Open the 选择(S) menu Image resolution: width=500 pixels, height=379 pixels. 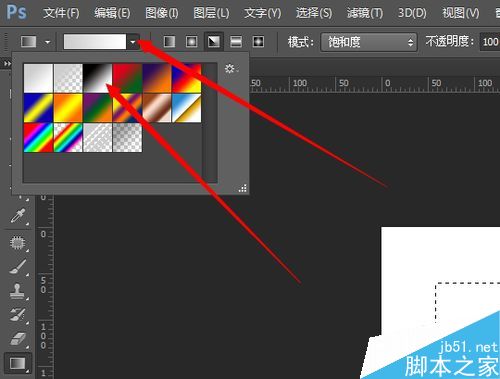pyautogui.click(x=314, y=13)
